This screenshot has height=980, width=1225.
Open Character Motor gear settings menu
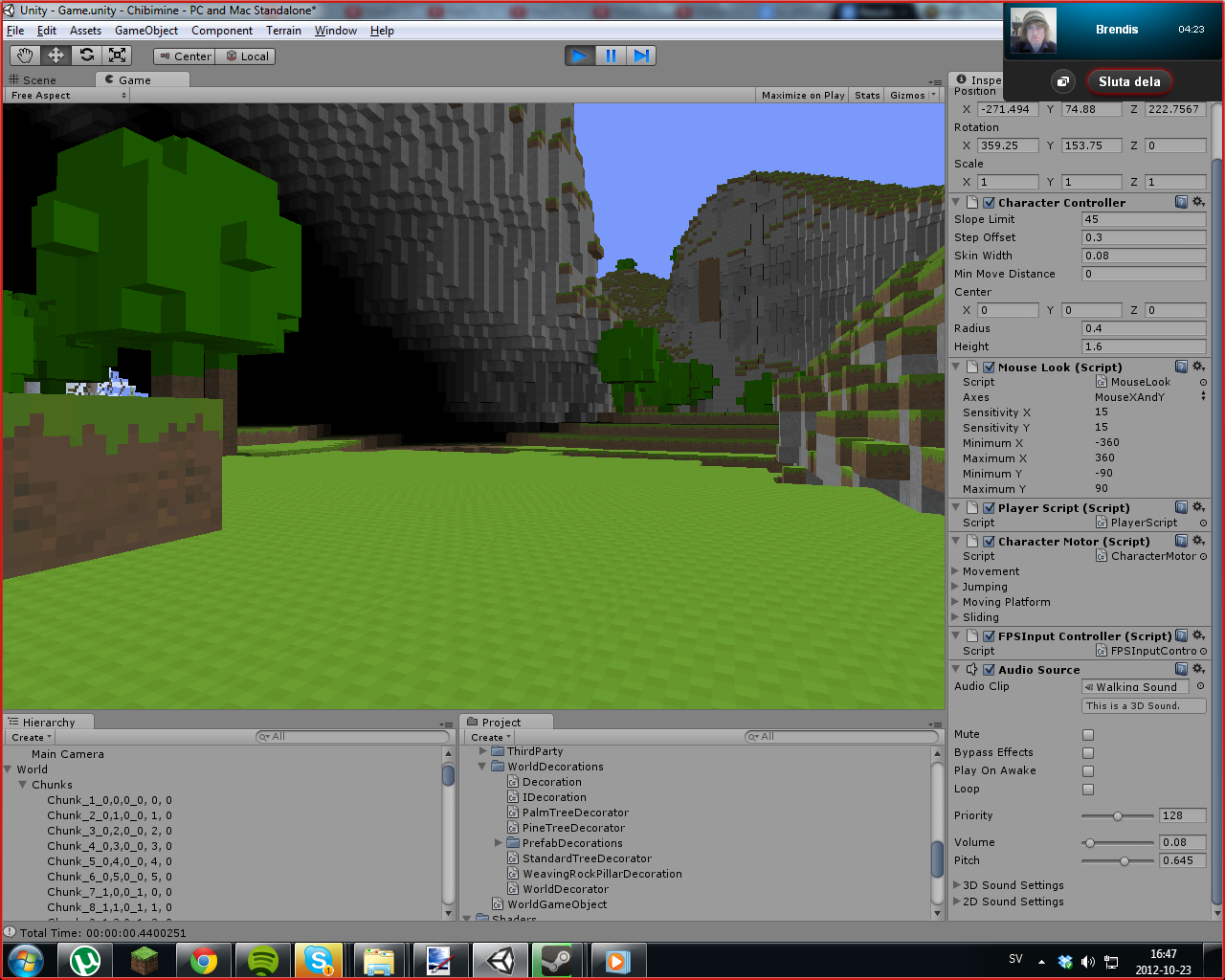[x=1198, y=541]
